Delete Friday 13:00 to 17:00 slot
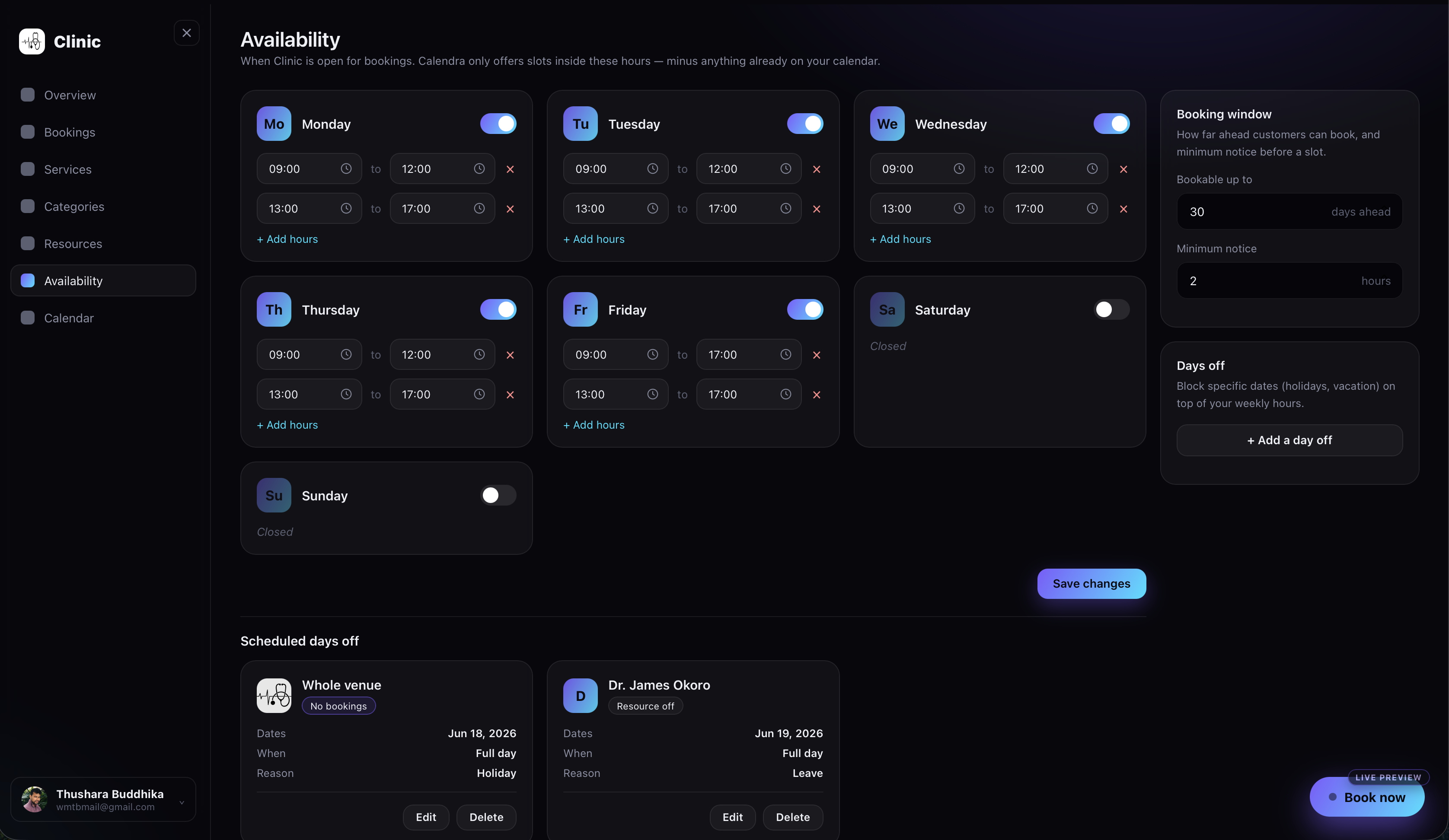This screenshot has height=840, width=1449. pos(817,395)
